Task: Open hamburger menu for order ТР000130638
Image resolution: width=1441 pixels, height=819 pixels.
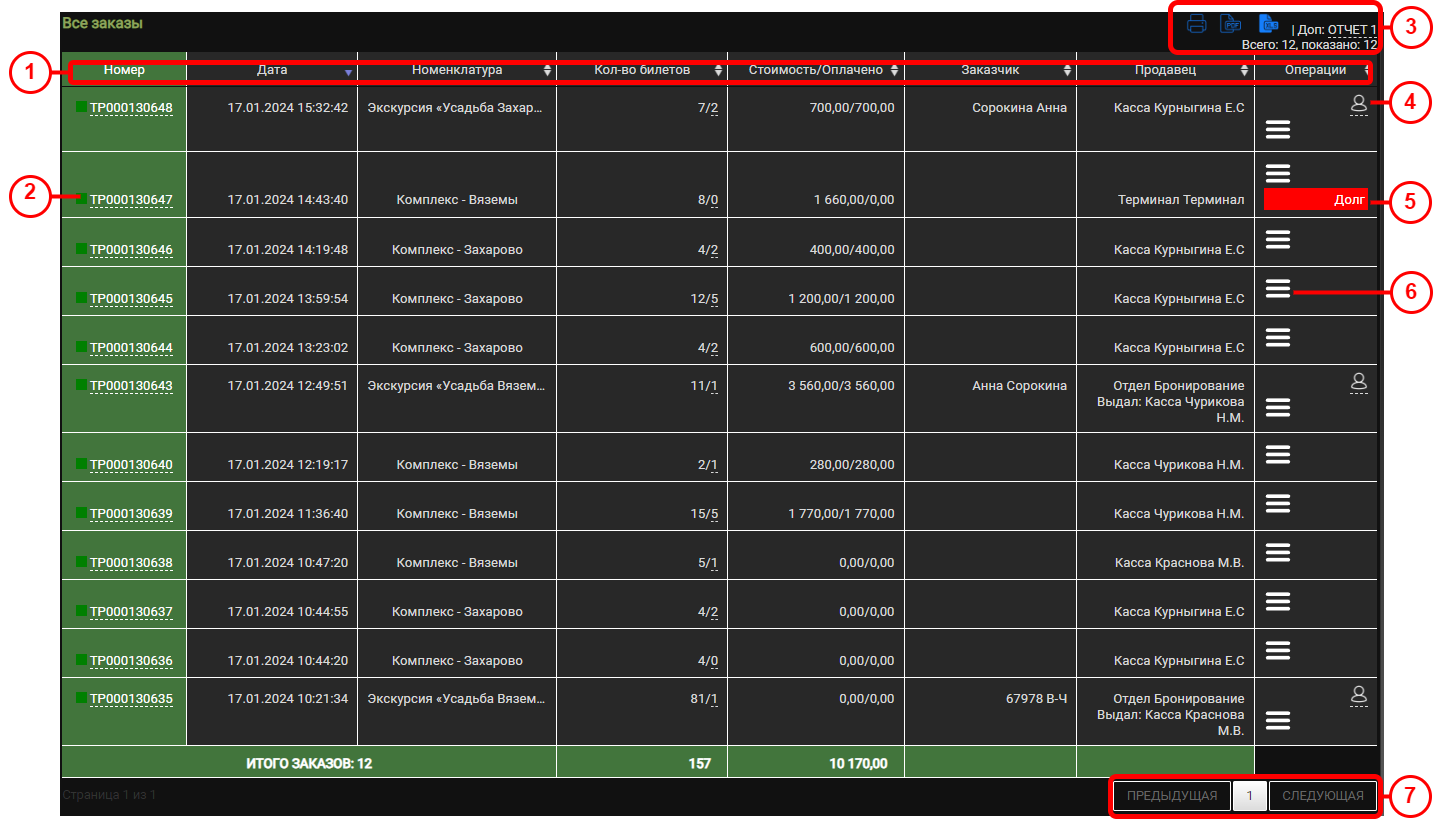Action: point(1278,552)
